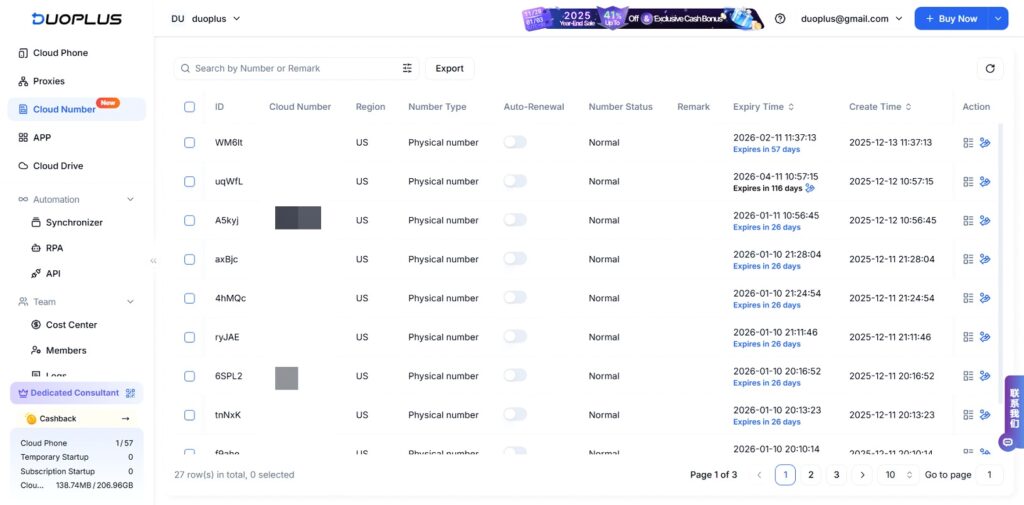Click the renew icon beside 'Expires in 116 days'
This screenshot has height=505, width=1024.
pyautogui.click(x=810, y=188)
